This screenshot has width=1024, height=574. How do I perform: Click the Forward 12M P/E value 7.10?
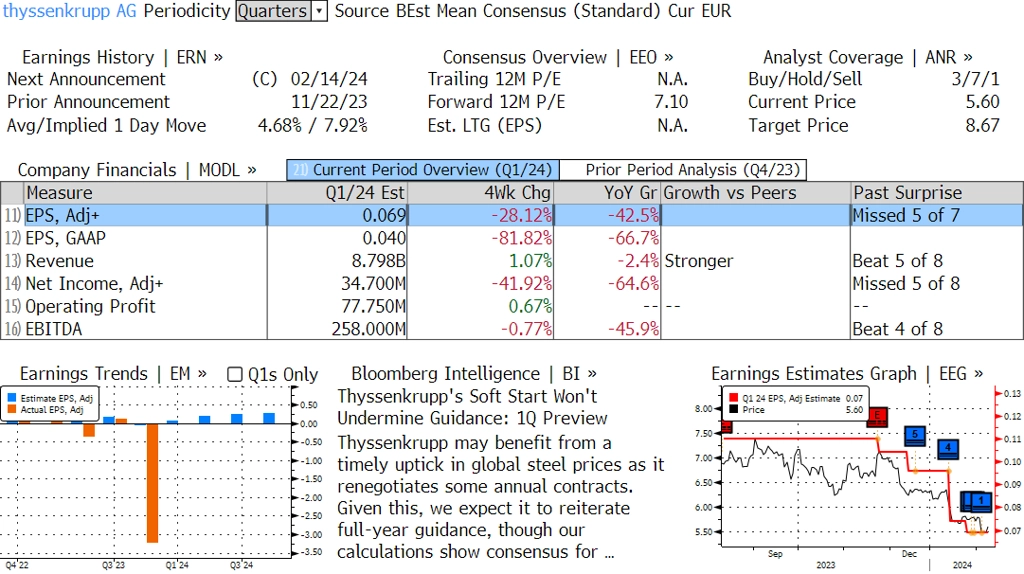(671, 103)
